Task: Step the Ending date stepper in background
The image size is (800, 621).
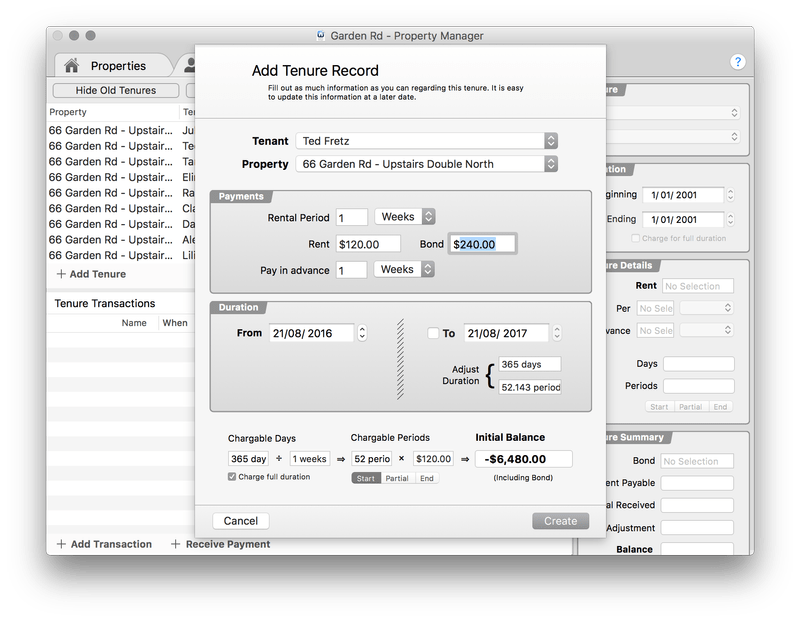Action: click(x=731, y=219)
